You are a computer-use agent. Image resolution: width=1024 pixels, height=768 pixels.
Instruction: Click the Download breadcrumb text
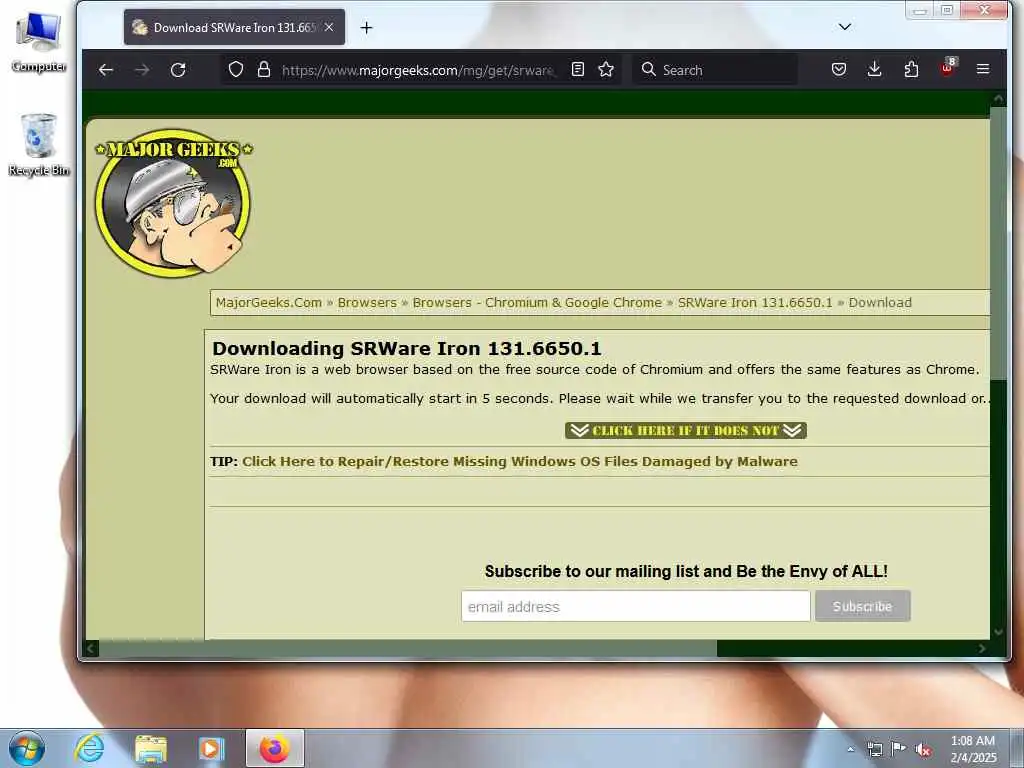pos(880,302)
